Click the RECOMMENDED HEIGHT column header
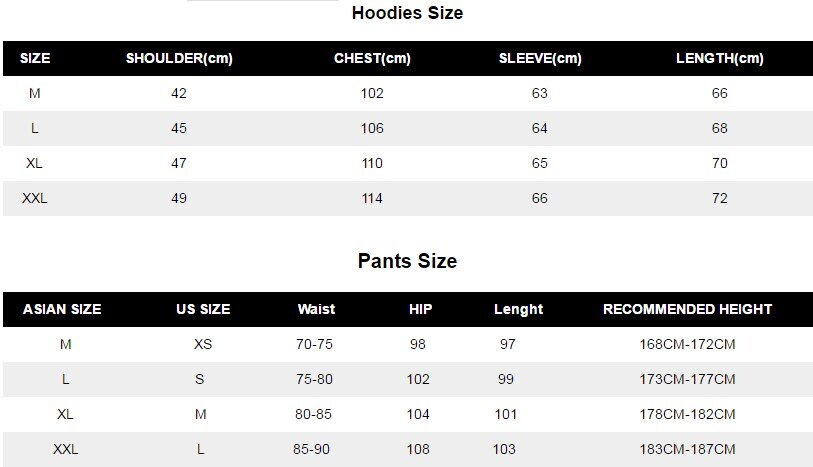 click(687, 309)
